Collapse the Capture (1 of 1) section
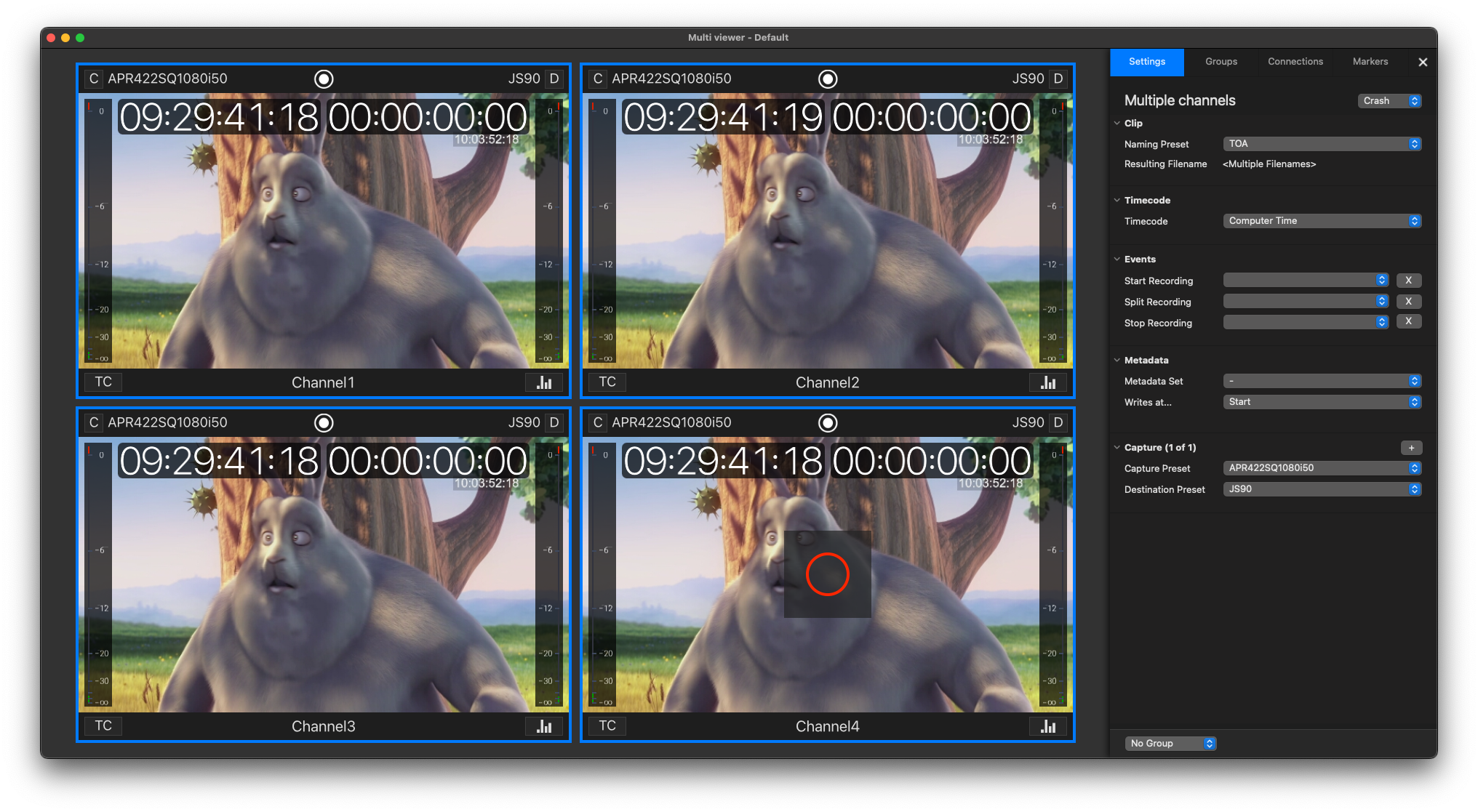Screen dimensions: 1478x812 (x=1117, y=448)
